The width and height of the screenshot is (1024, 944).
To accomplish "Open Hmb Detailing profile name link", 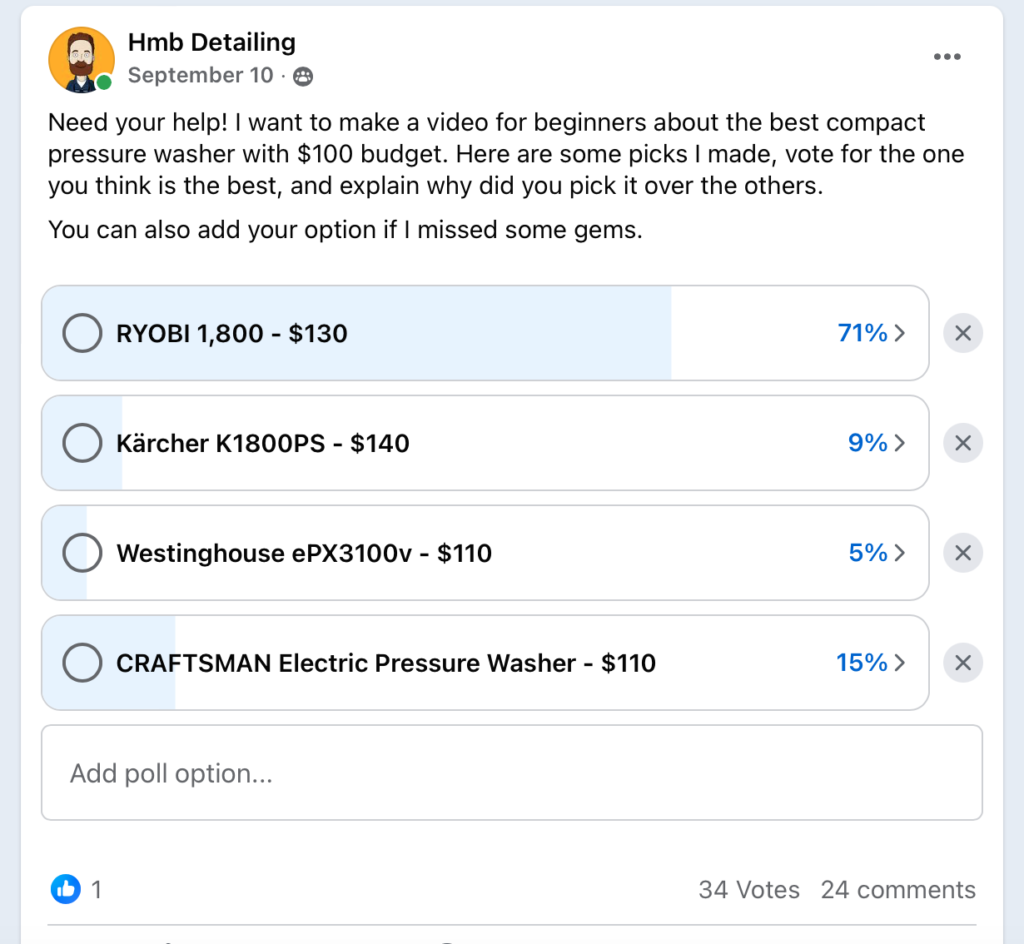I will pos(212,42).
